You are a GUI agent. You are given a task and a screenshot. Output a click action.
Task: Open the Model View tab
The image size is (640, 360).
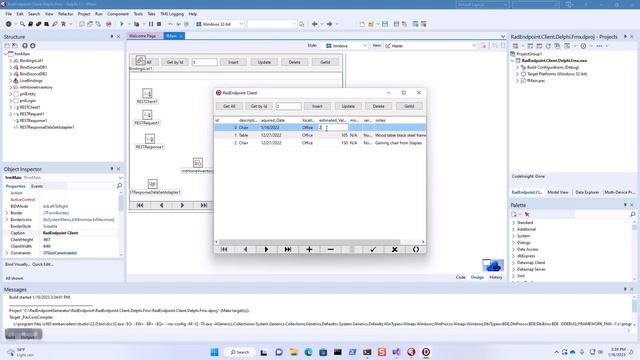[x=558, y=192]
